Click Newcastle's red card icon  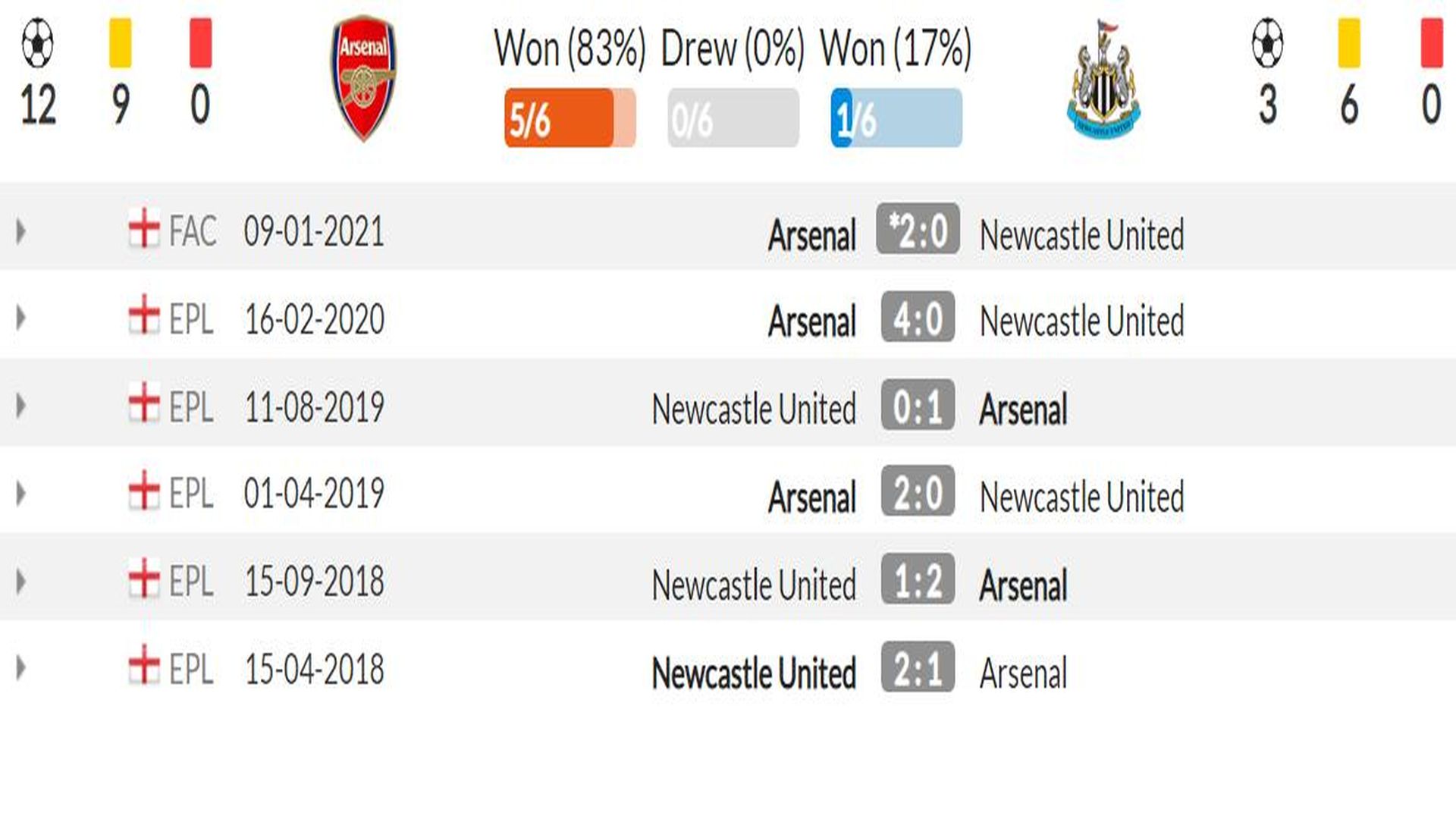(x=1432, y=43)
